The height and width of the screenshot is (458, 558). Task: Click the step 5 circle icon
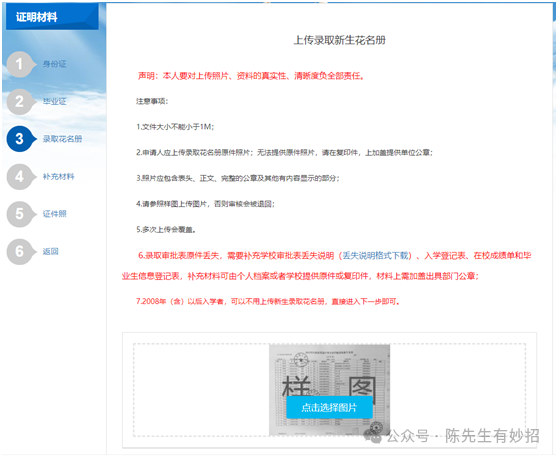tap(20, 214)
